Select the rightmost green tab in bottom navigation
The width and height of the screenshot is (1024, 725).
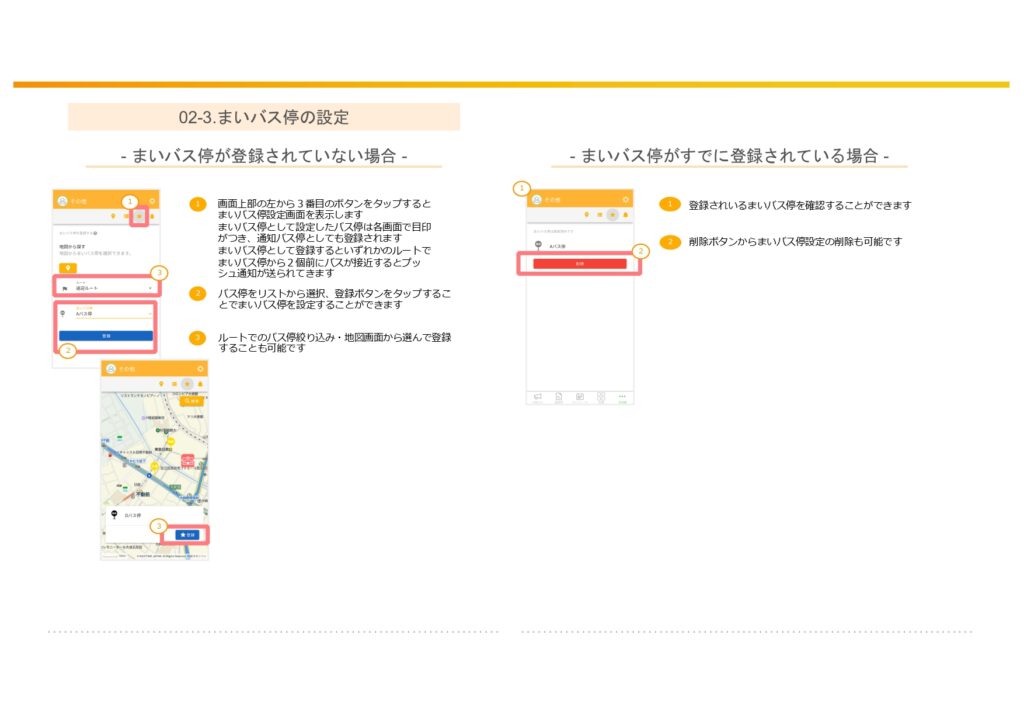(622, 397)
